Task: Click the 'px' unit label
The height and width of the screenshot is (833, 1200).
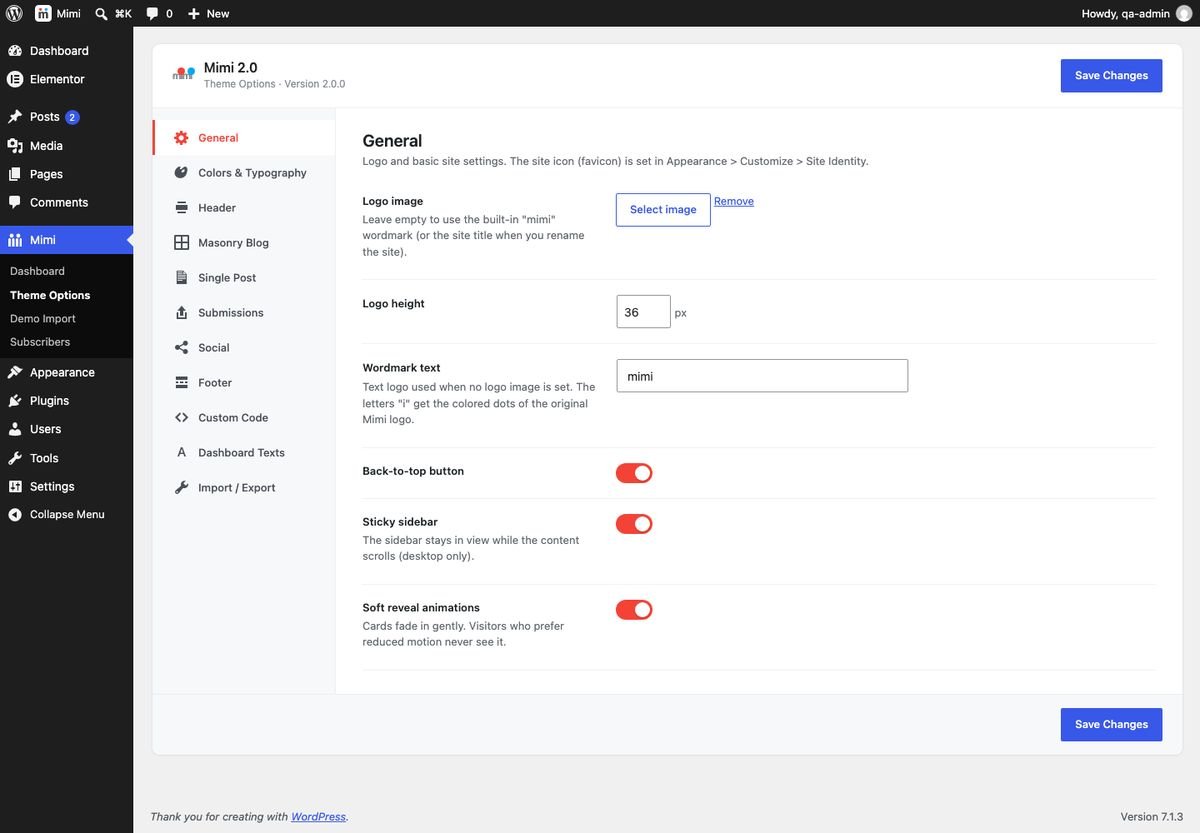Action: (x=681, y=313)
